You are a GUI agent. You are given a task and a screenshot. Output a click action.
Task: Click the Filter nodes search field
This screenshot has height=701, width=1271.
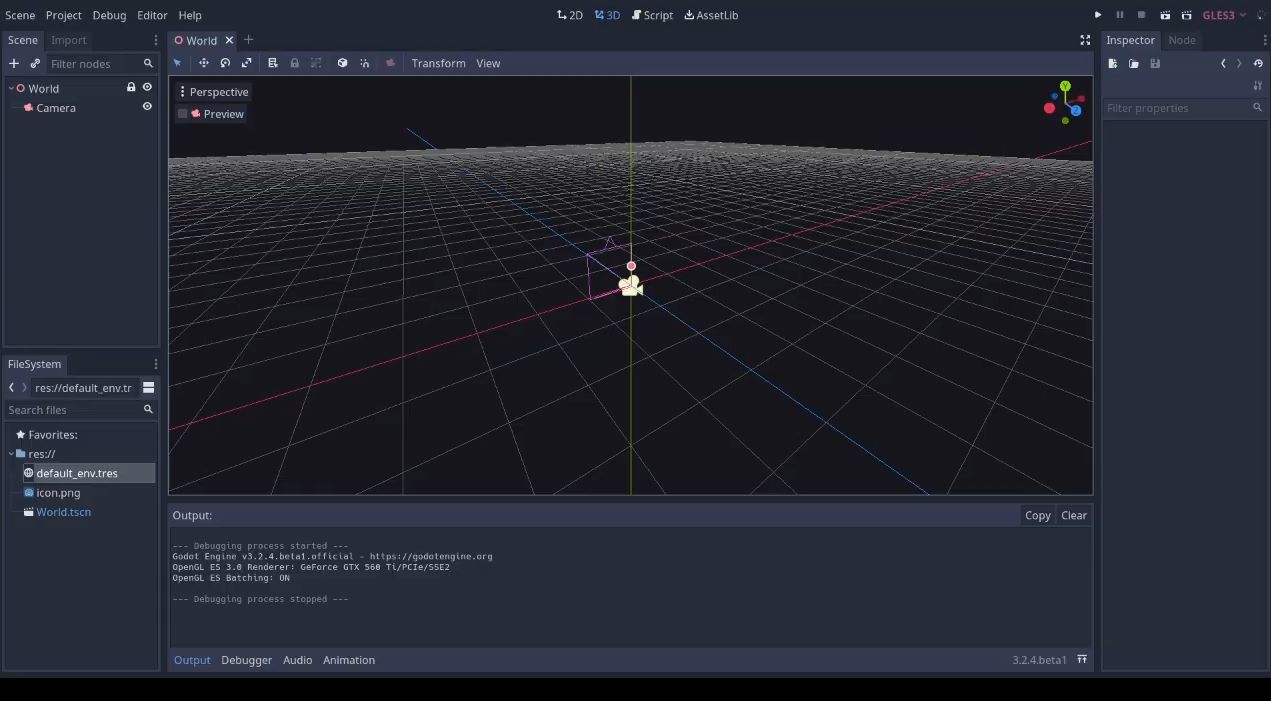(x=100, y=63)
